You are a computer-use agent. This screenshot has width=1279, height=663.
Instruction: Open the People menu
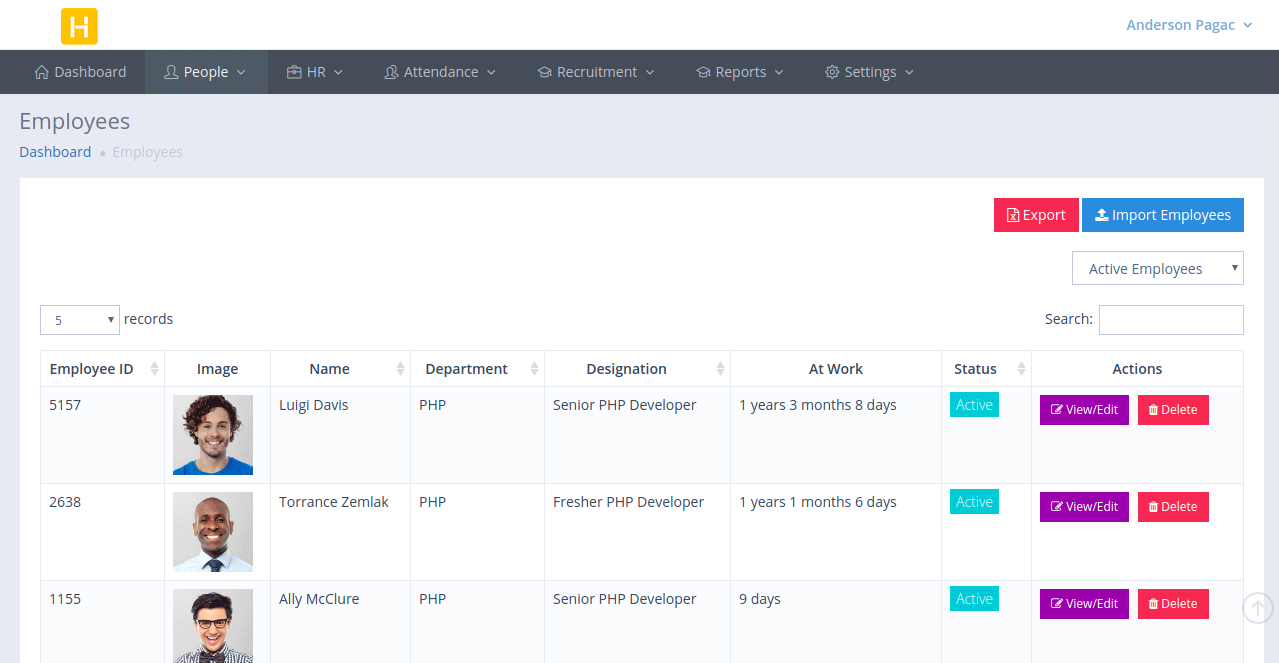(205, 72)
